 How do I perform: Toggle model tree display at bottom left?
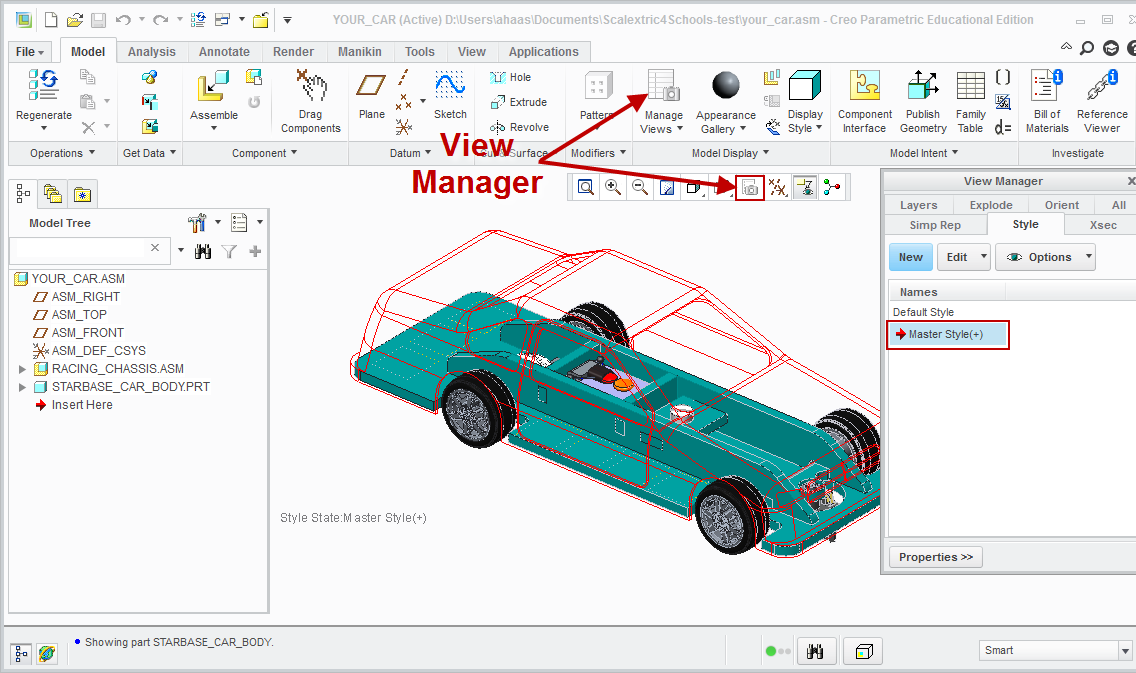click(x=21, y=653)
